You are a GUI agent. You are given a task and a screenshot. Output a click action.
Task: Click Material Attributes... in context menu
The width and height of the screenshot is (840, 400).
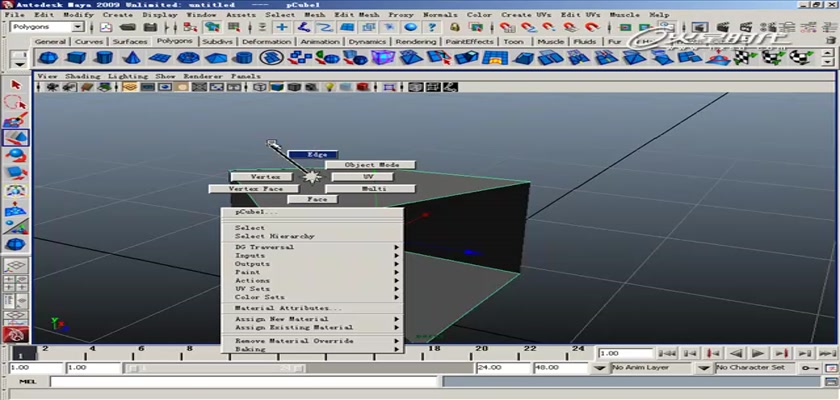click(x=287, y=308)
